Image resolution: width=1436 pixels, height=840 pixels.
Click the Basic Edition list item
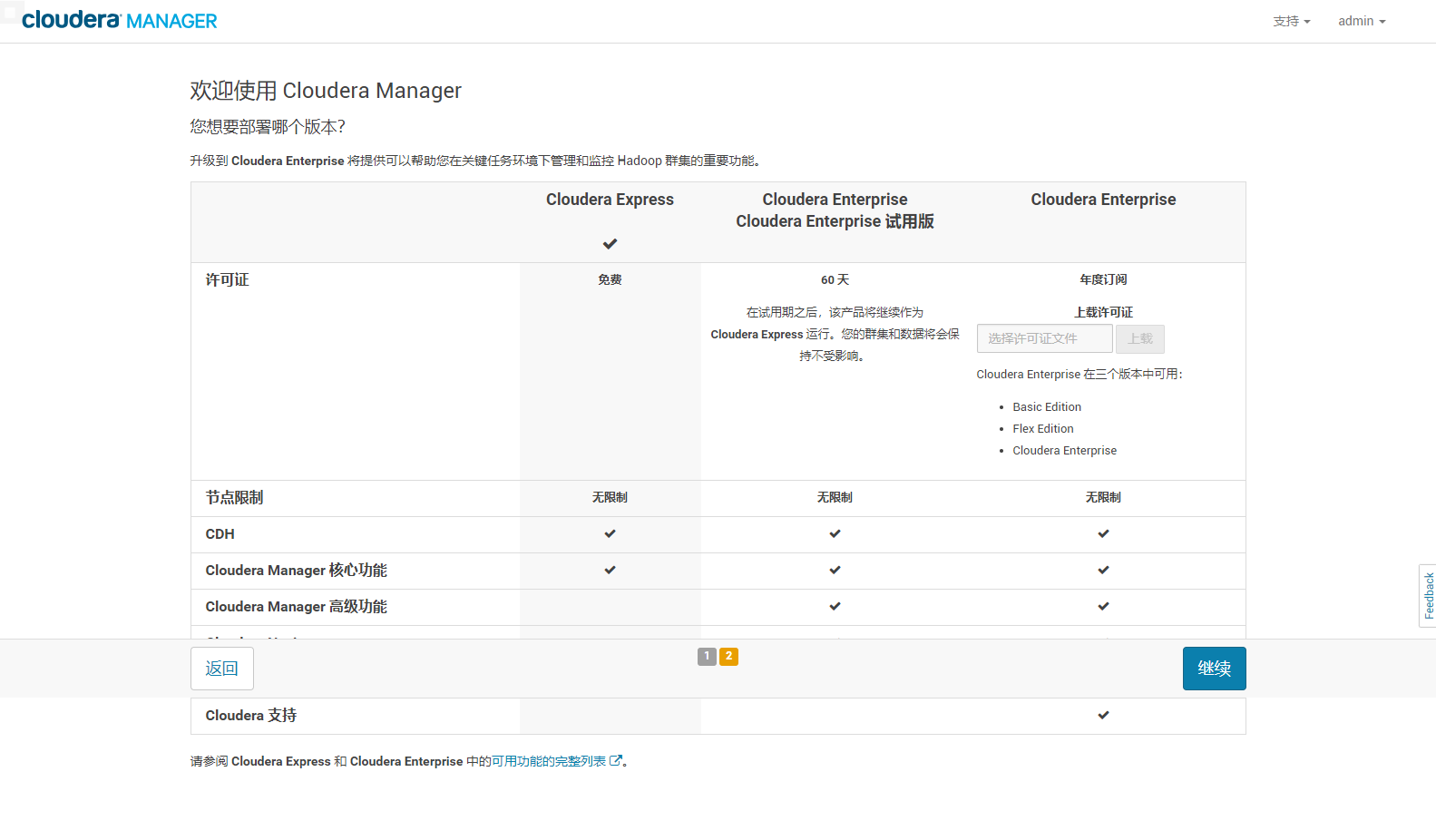(x=1047, y=406)
